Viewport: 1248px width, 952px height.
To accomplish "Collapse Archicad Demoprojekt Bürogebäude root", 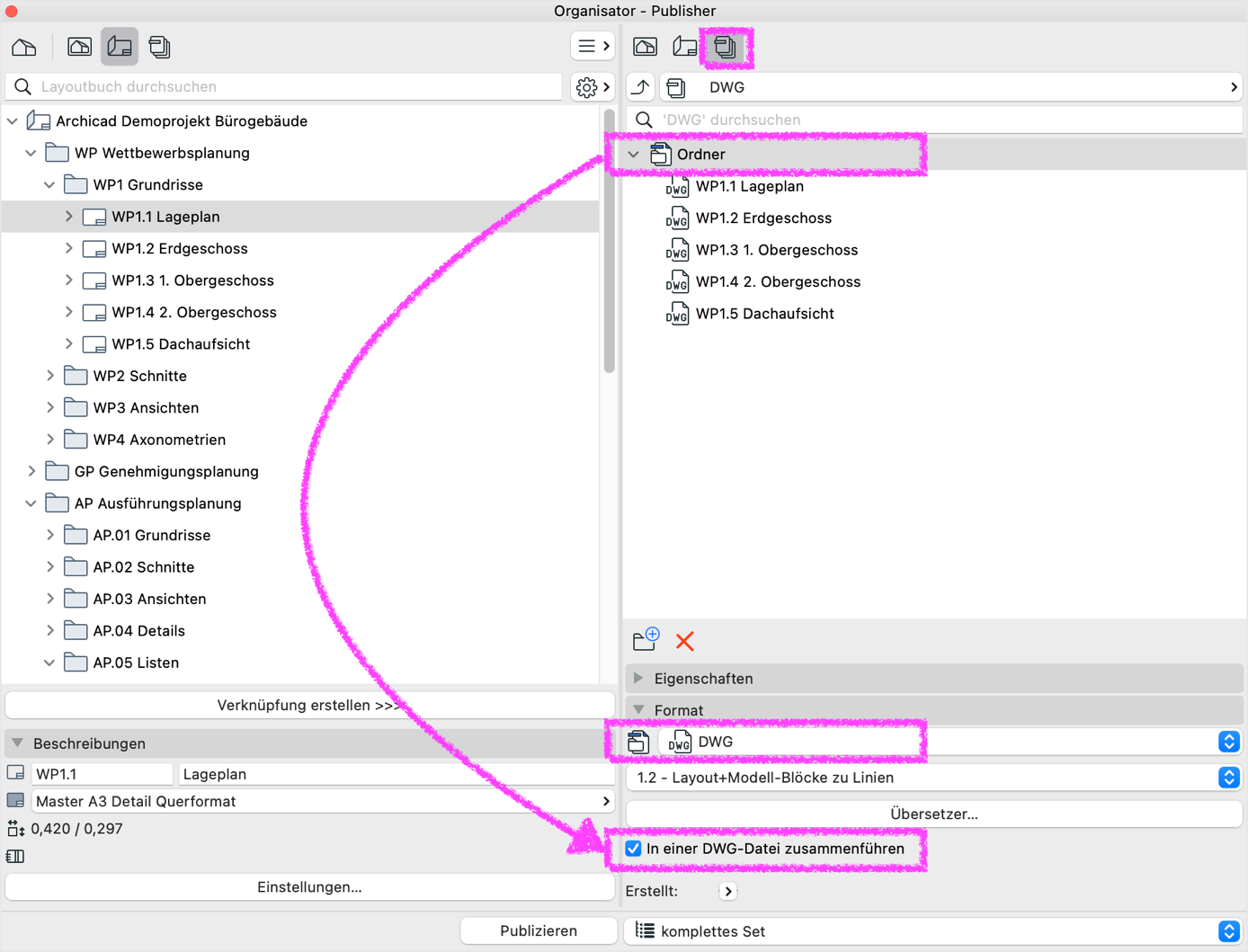I will [x=13, y=121].
